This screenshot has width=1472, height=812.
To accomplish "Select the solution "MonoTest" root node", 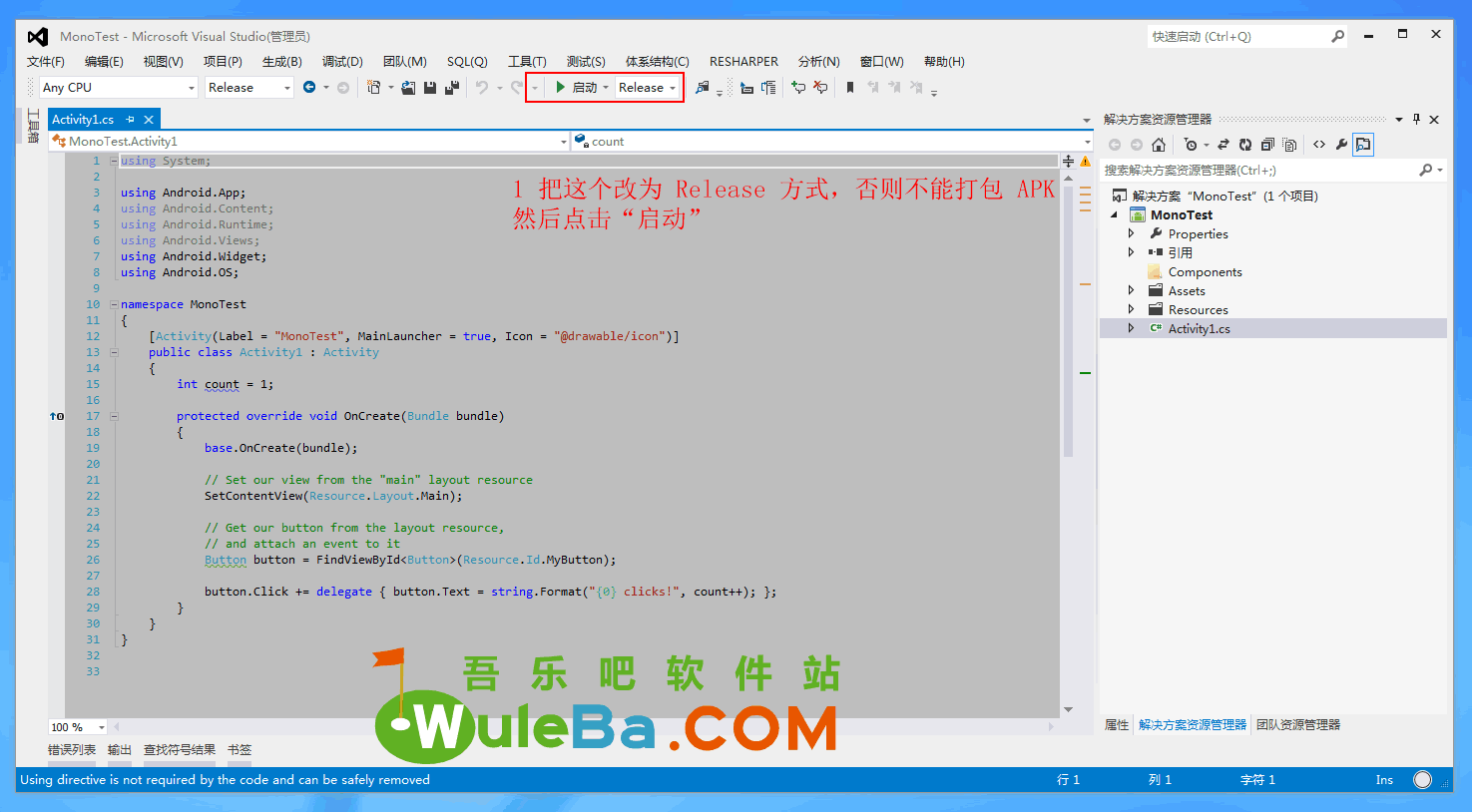I will [1216, 196].
